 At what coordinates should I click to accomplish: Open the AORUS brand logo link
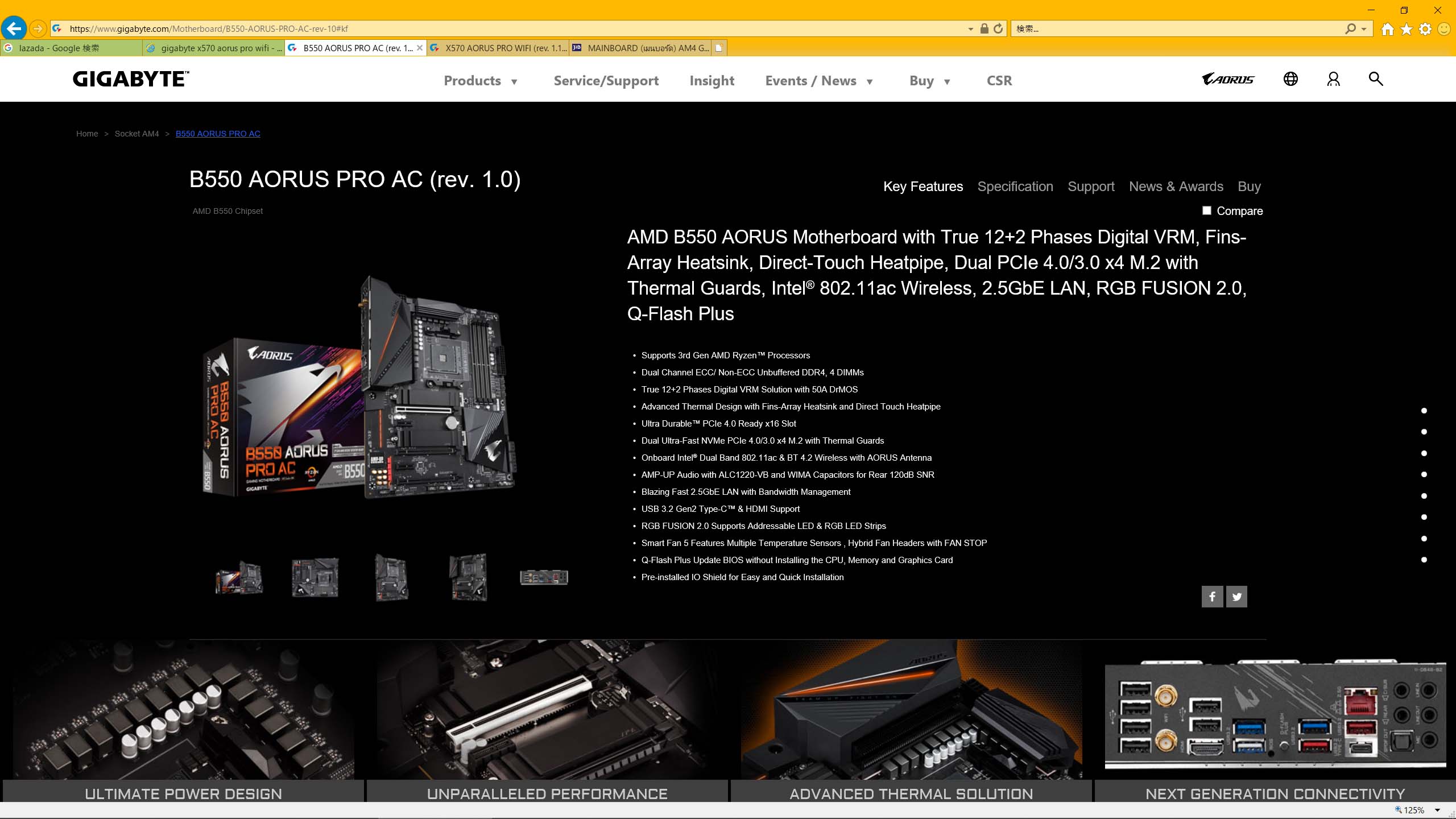coord(1228,79)
